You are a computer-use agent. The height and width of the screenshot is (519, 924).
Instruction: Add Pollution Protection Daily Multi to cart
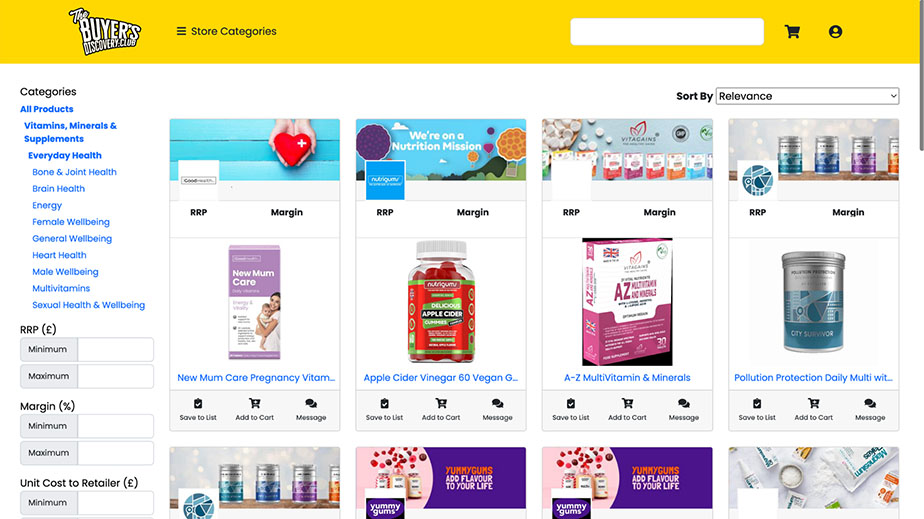click(x=813, y=409)
